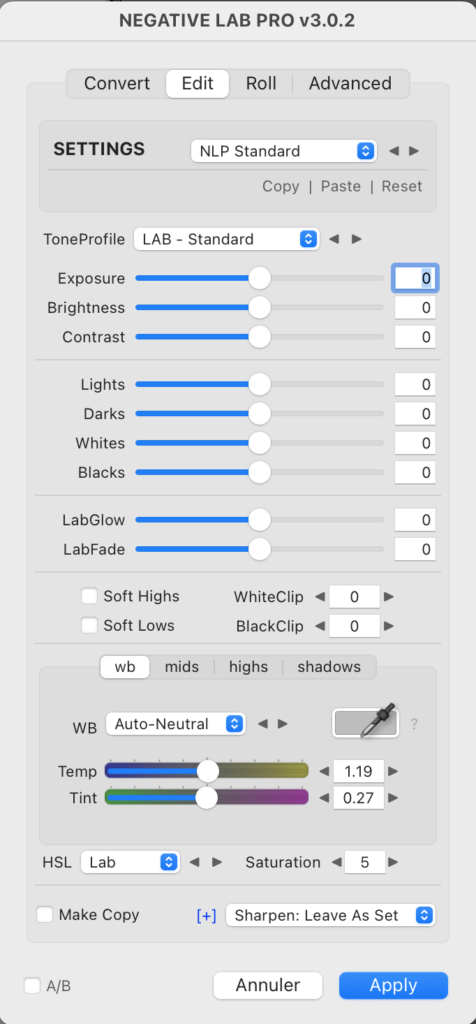Toggle the Make Copy checkbox
Image resolution: width=476 pixels, height=1024 pixels.
coord(44,915)
